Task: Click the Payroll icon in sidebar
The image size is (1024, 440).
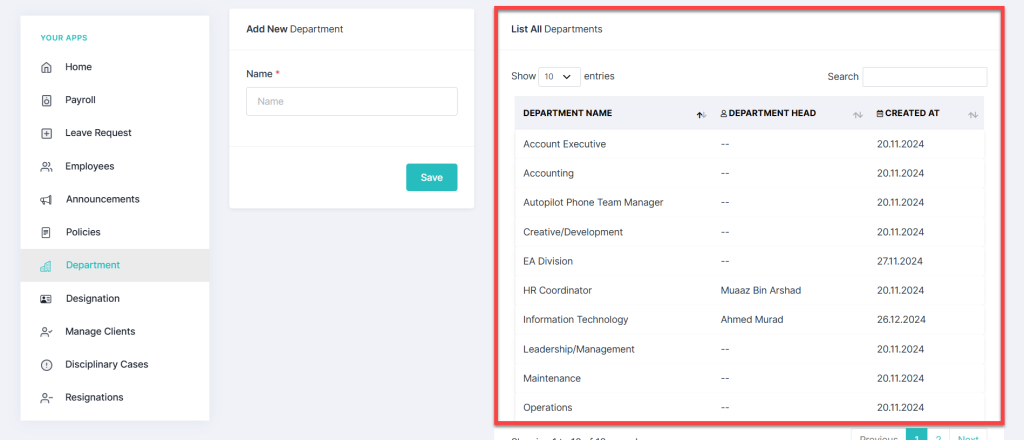Action: [x=46, y=101]
